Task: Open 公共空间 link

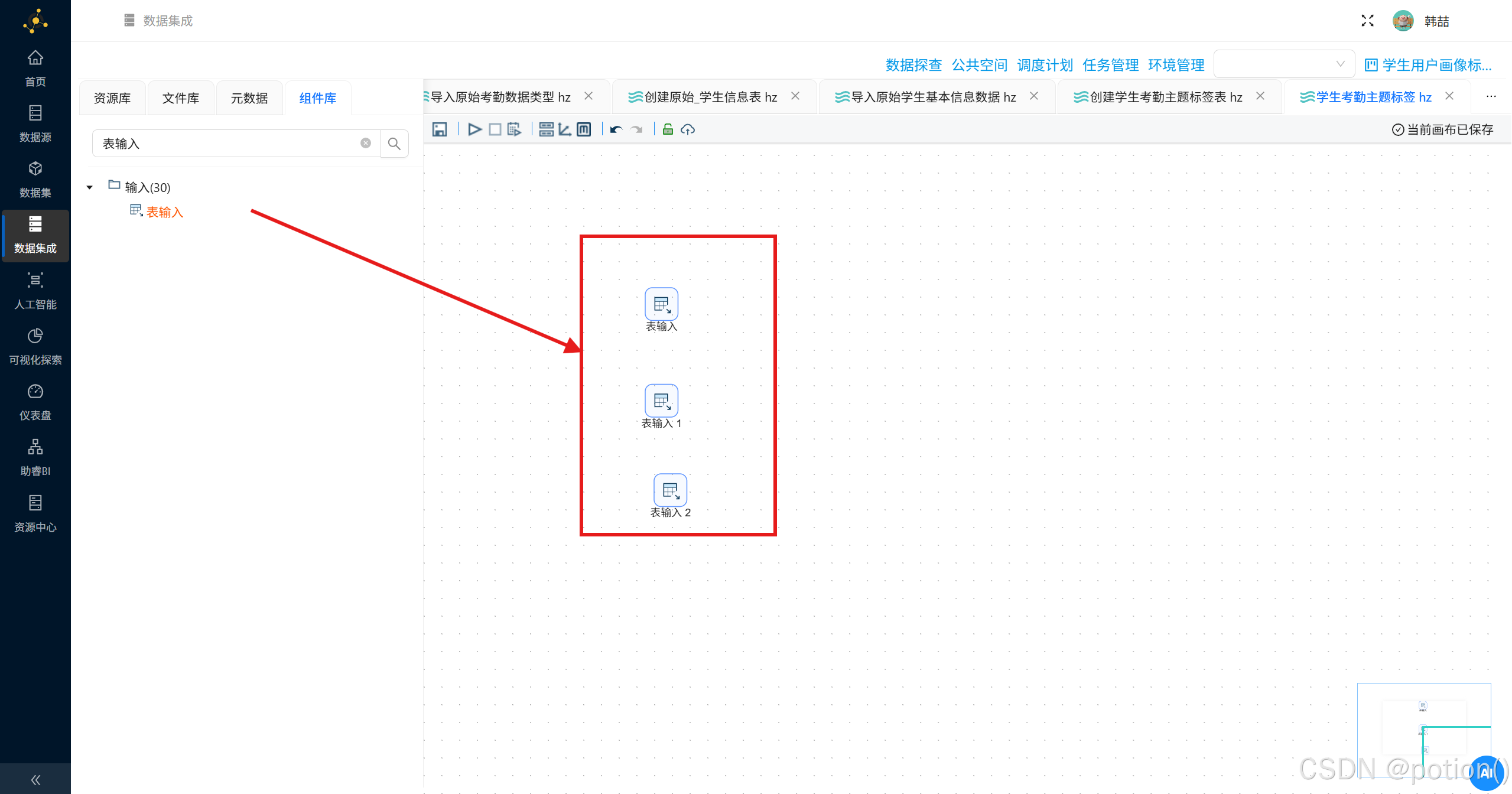Action: [979, 65]
